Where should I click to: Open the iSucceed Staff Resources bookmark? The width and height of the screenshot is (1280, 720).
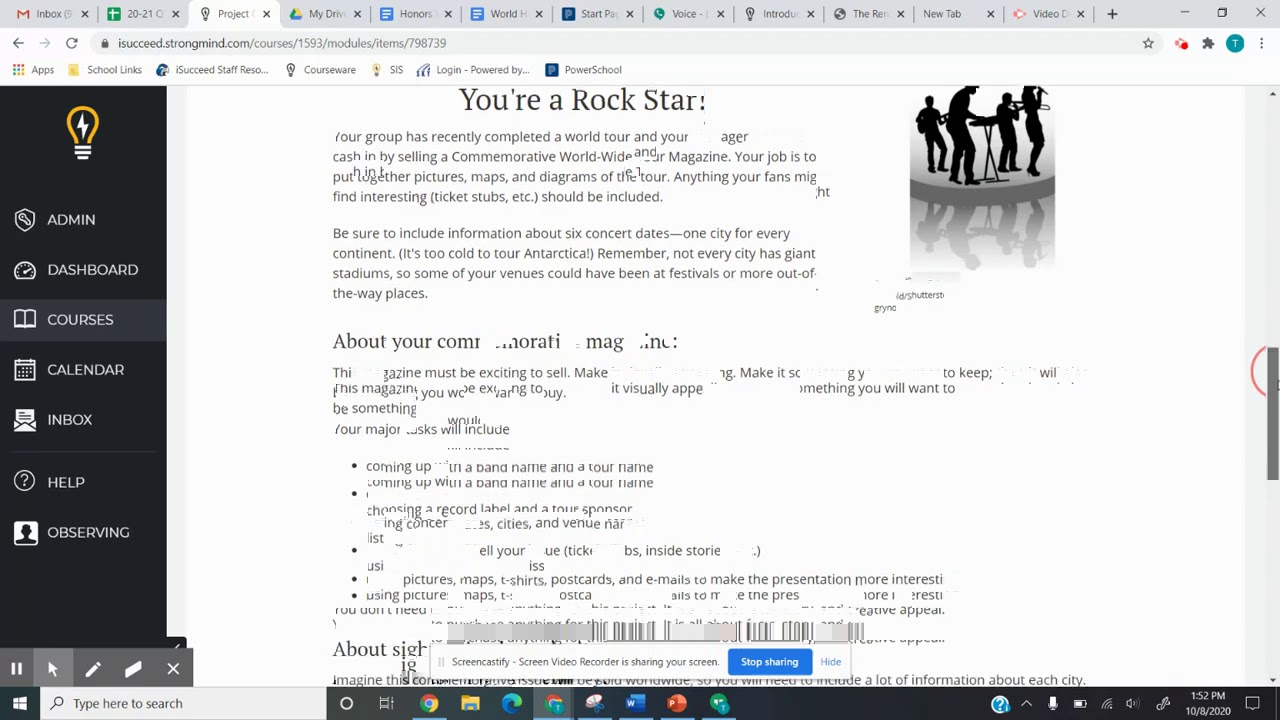pyautogui.click(x=212, y=70)
